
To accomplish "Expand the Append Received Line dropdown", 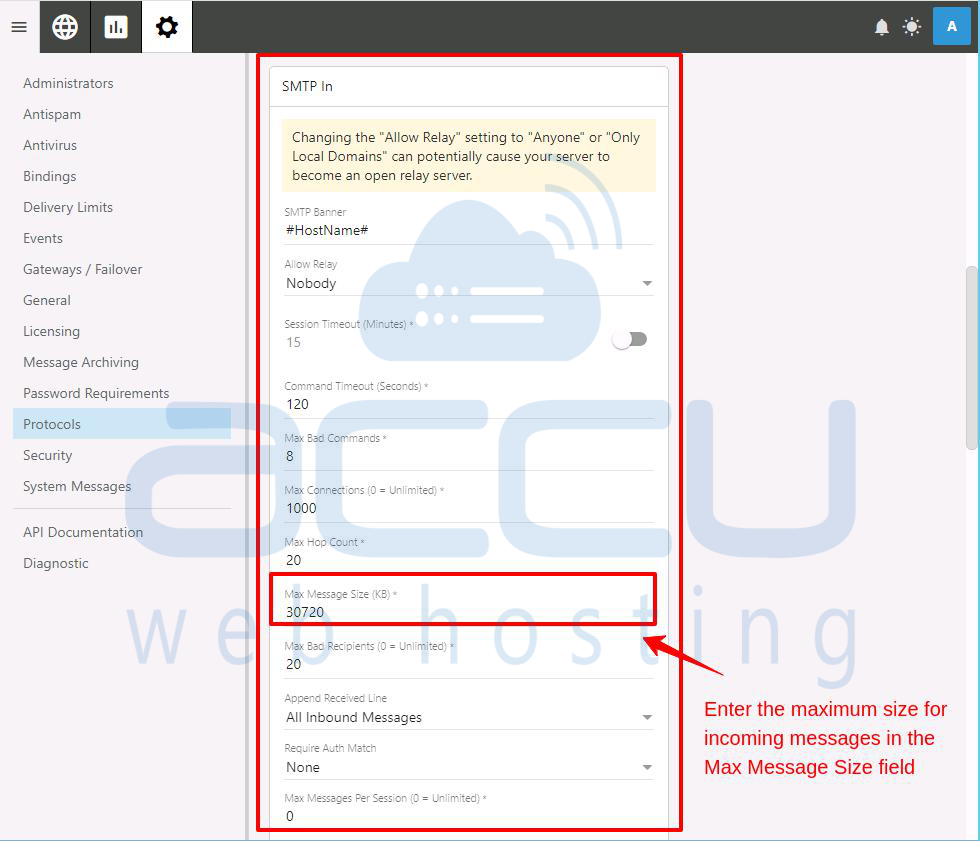I will tap(469, 717).
